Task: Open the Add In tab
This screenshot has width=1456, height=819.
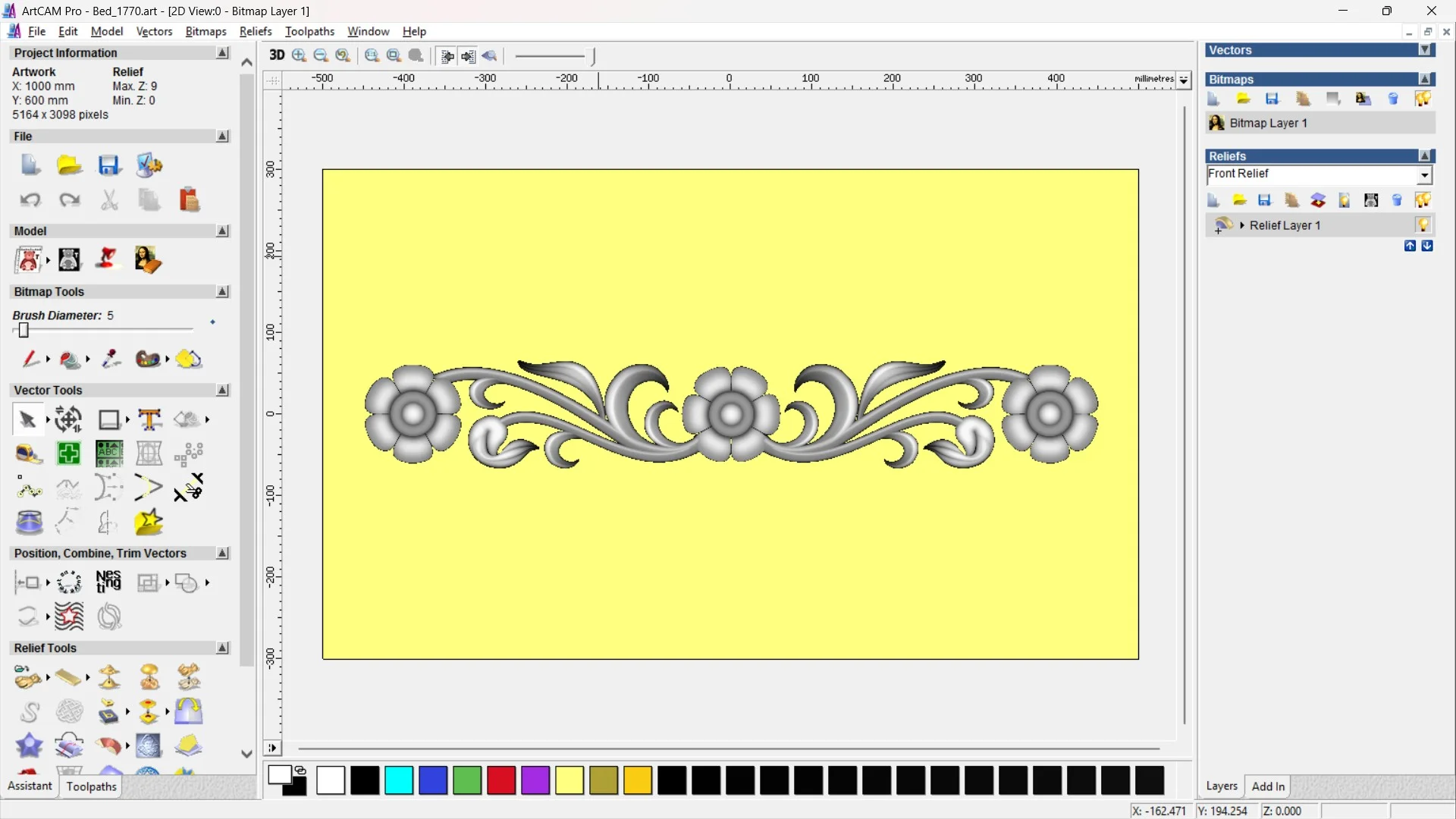Action: click(x=1268, y=786)
